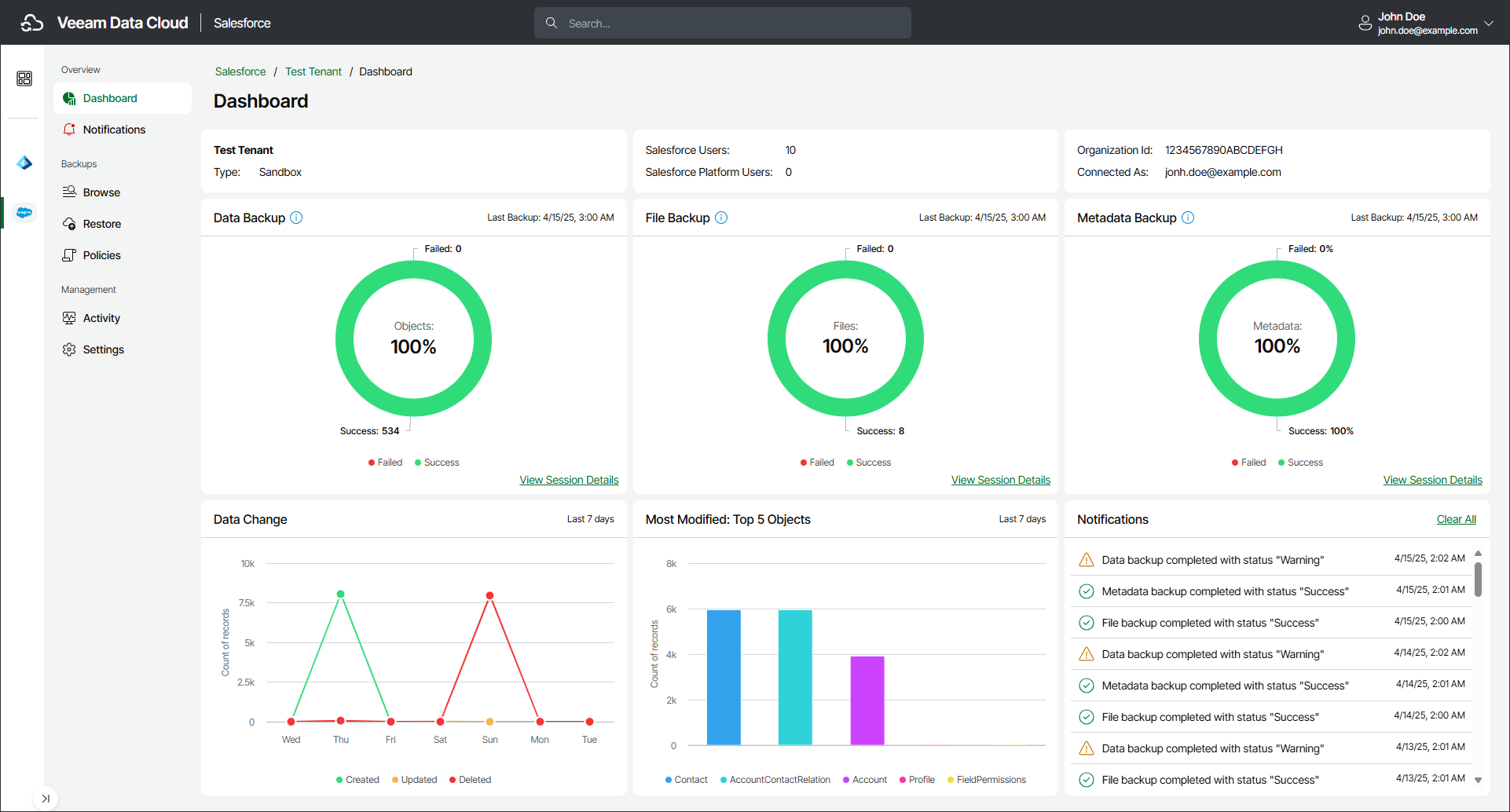Click success icon for 4/15/25 2:00 AM notification
The width and height of the screenshot is (1510, 812).
(1087, 623)
